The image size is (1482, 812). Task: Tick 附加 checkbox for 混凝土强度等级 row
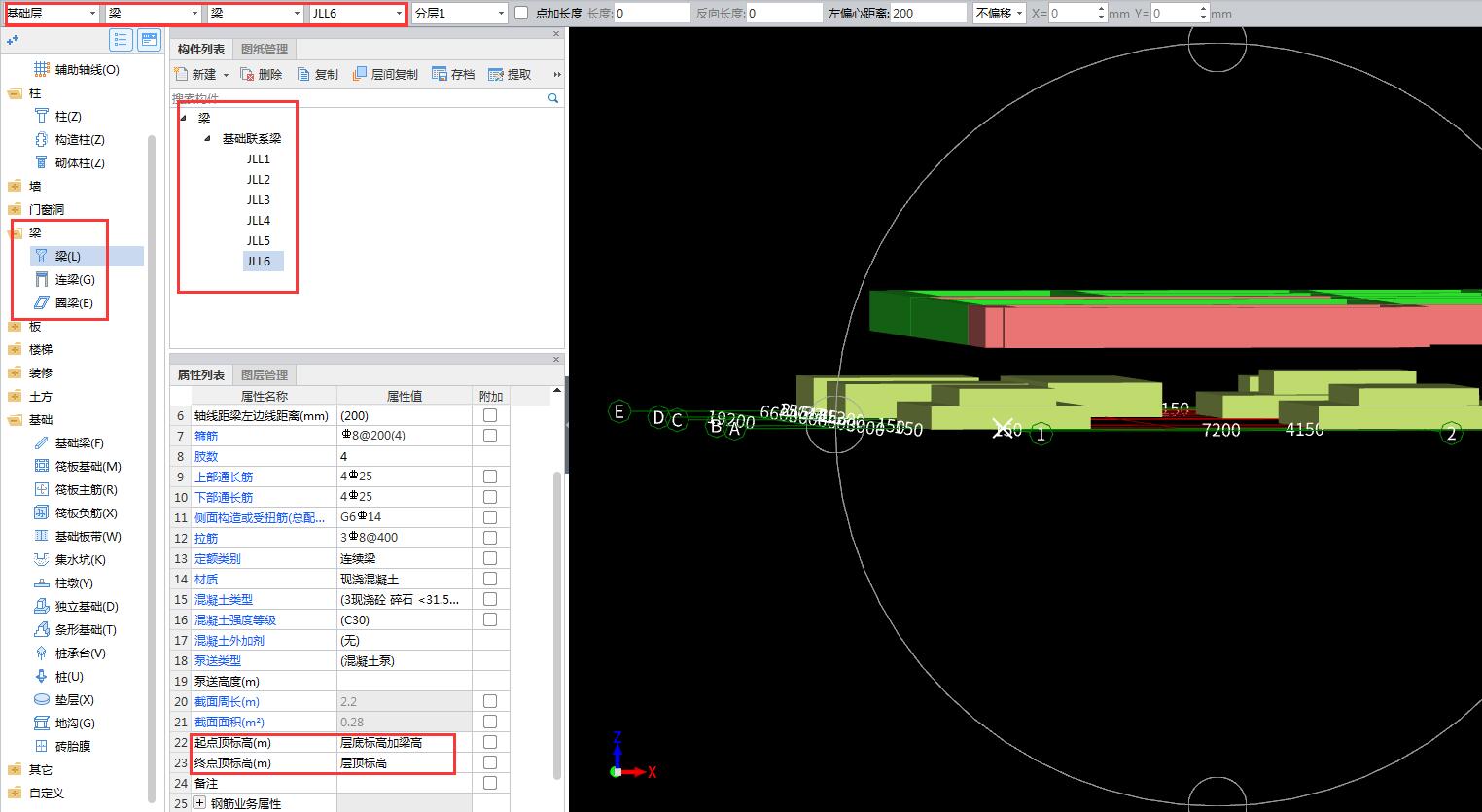pos(490,619)
